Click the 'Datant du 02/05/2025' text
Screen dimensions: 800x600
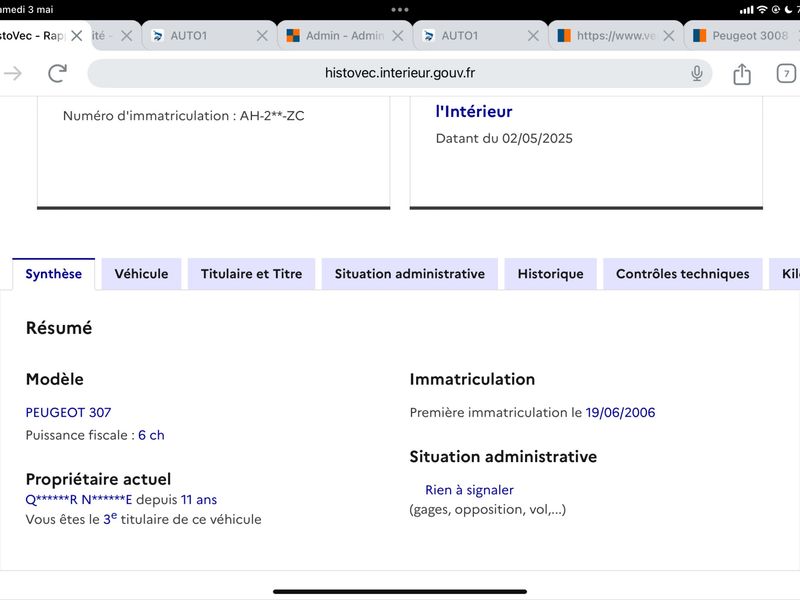pos(504,138)
